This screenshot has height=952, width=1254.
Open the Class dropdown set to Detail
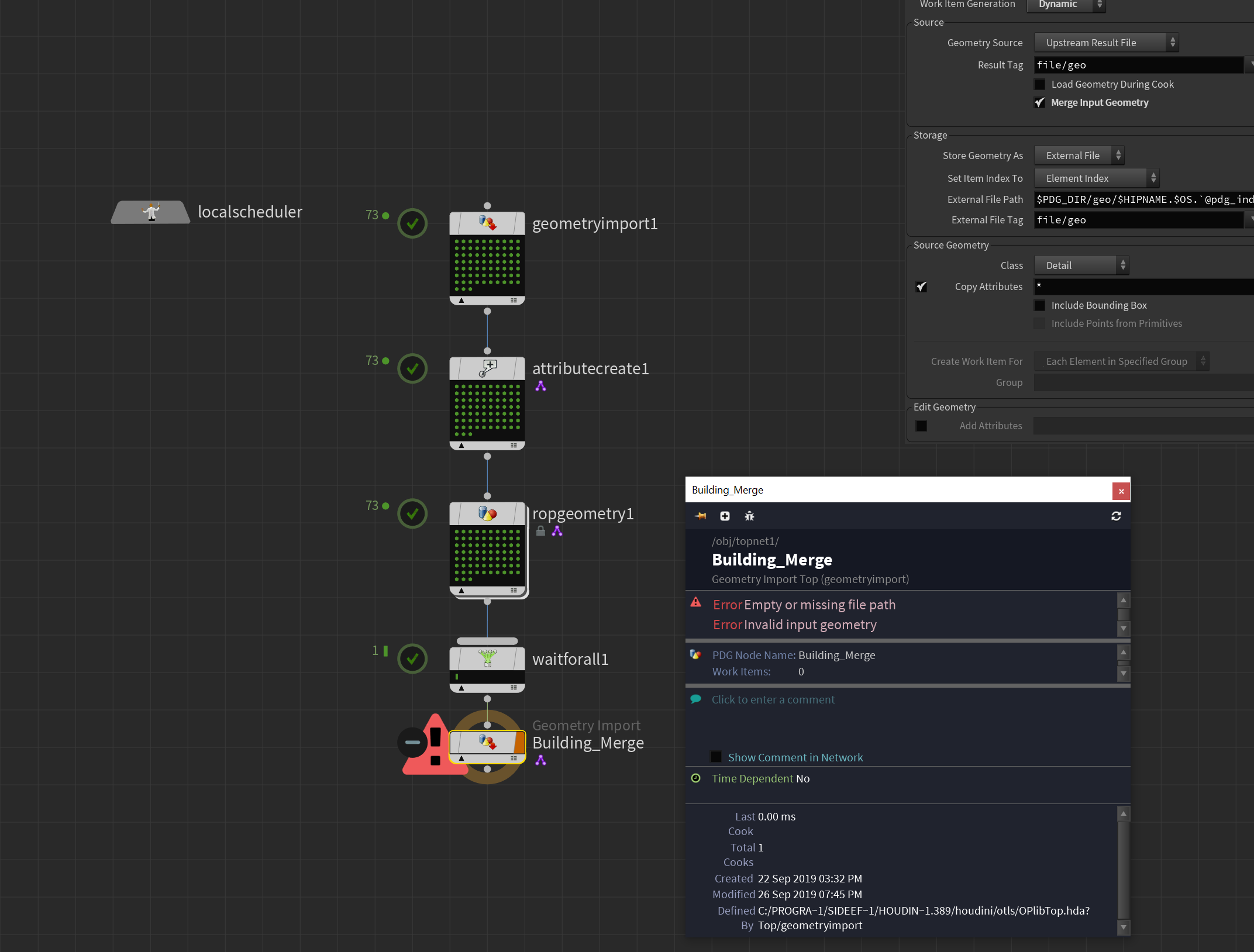tap(1081, 265)
